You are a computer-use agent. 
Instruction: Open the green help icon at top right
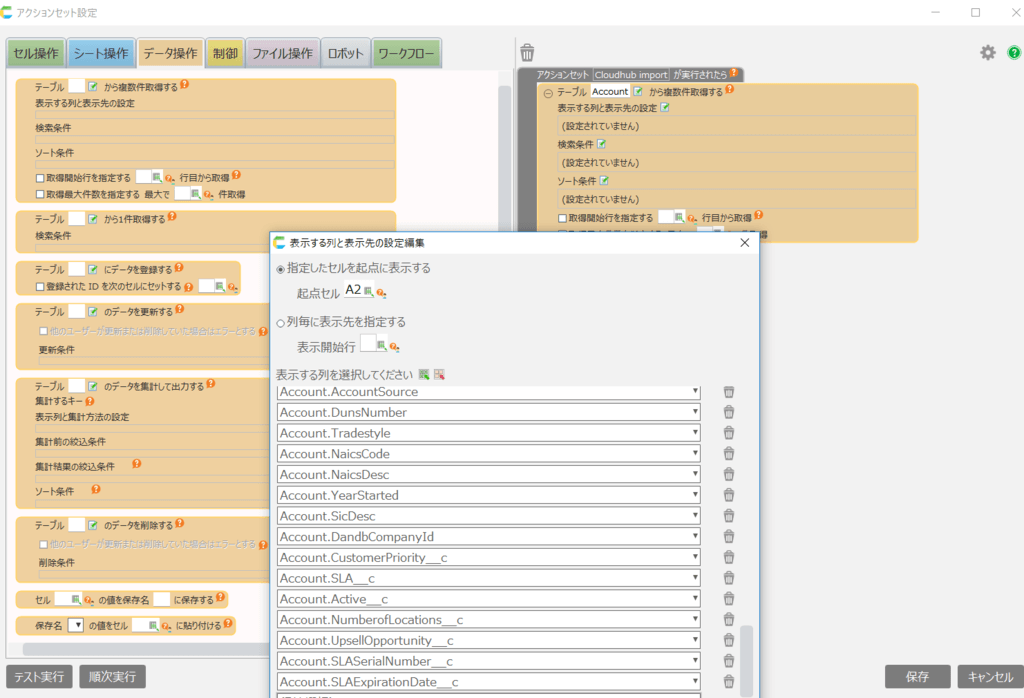[1014, 53]
